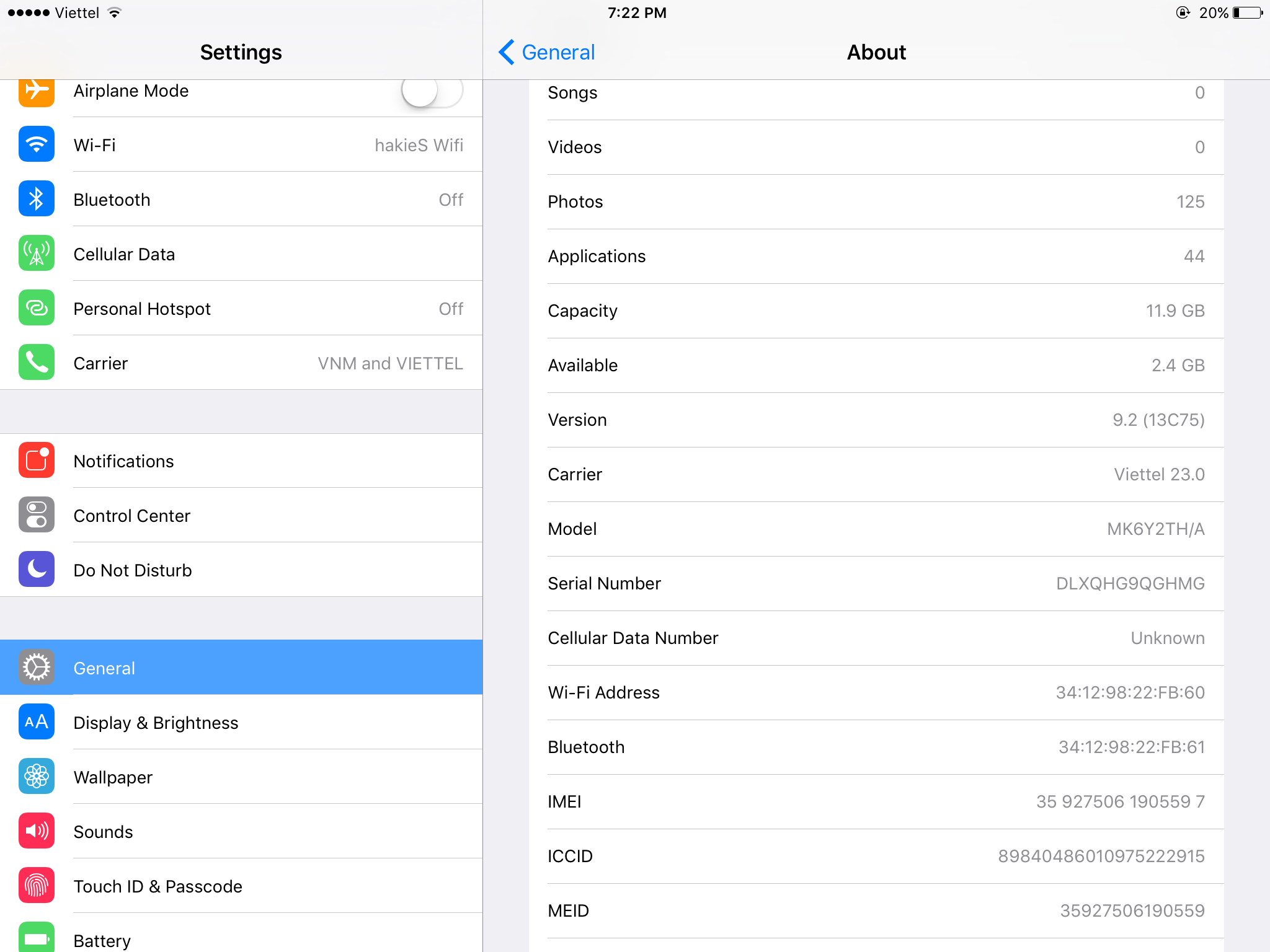Screen dimensions: 1270x952
Task: Tap the Carrier Viettel 23.0 value
Action: click(1159, 475)
